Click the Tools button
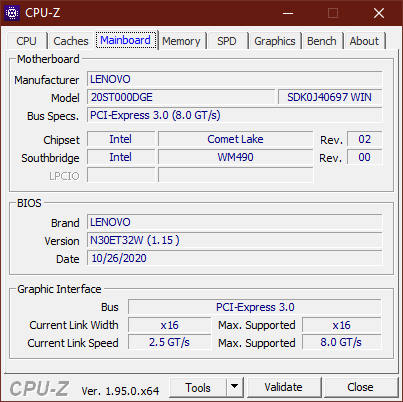 point(198,388)
